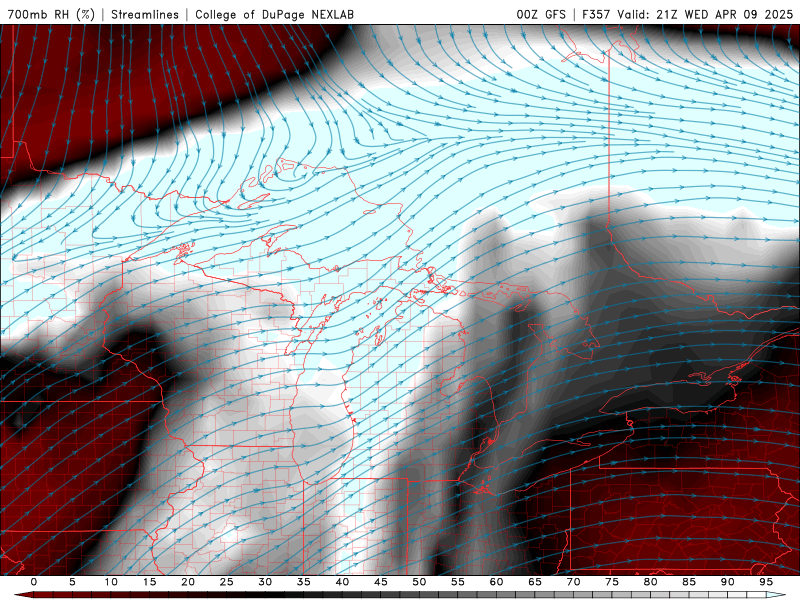
Task: Click the colorbar label "25"
Action: tap(227, 582)
